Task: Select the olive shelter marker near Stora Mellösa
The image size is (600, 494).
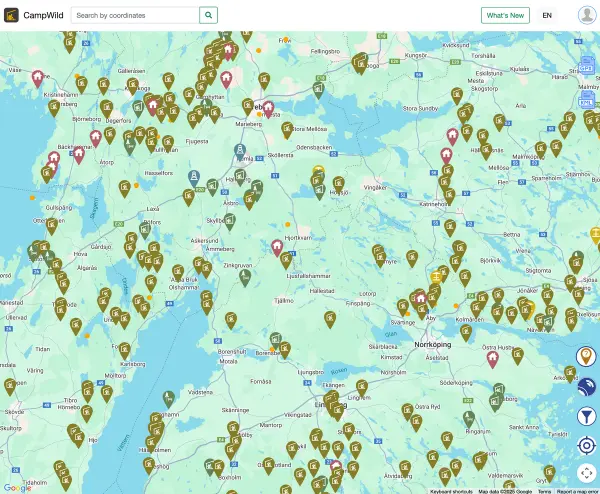Action: pyautogui.click(x=287, y=129)
